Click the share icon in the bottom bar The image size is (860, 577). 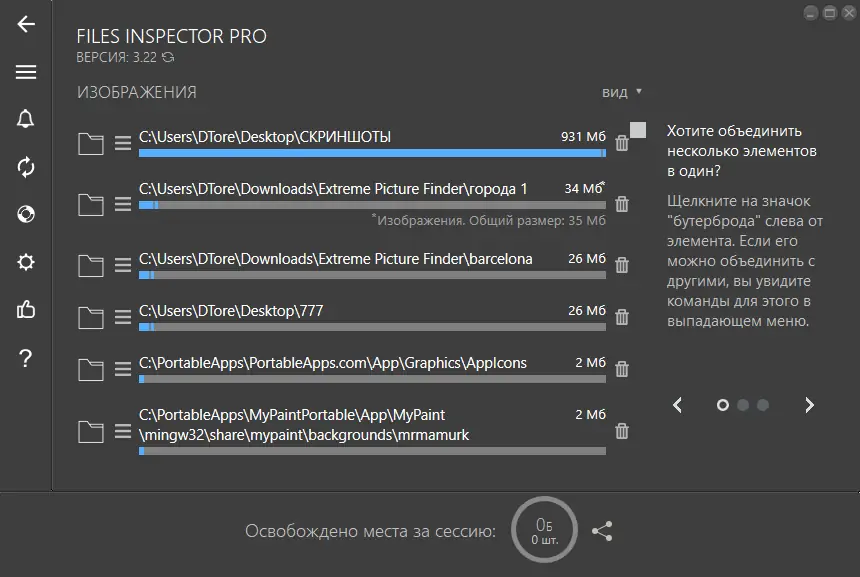coord(602,532)
